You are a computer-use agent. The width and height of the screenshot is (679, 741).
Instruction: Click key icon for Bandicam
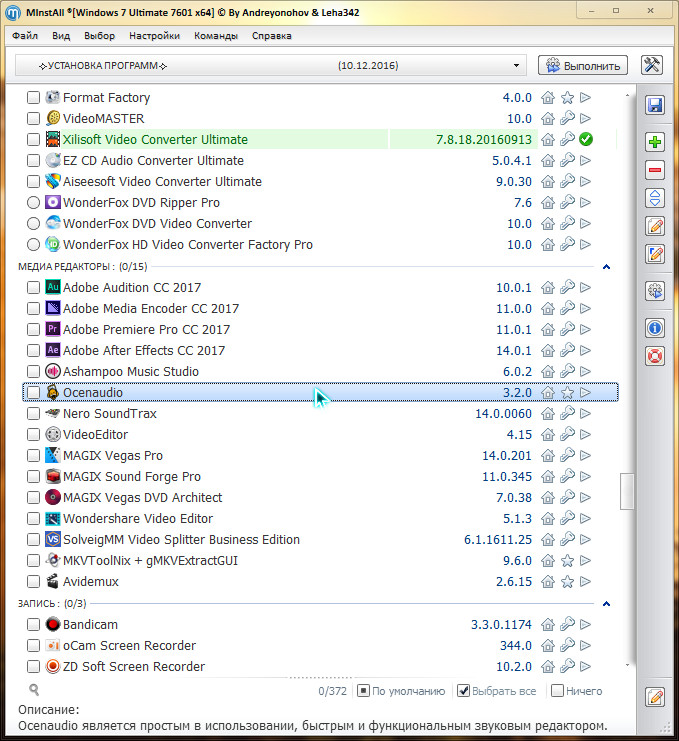(x=567, y=624)
